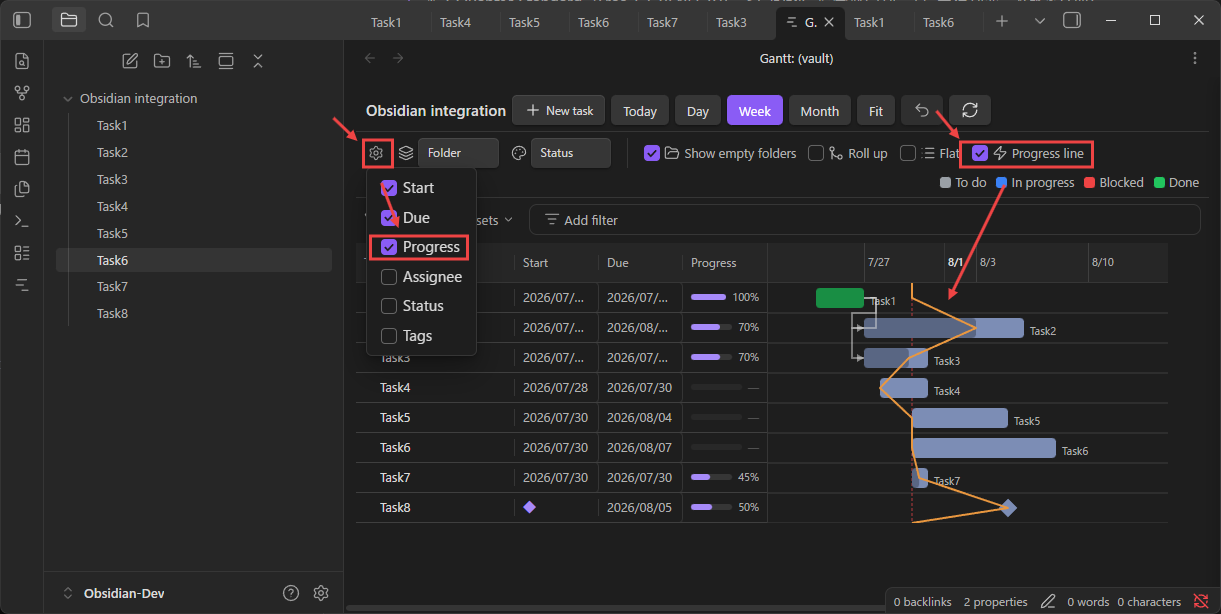Image resolution: width=1221 pixels, height=614 pixels.
Task: Click the Fit zoom button
Action: [876, 111]
